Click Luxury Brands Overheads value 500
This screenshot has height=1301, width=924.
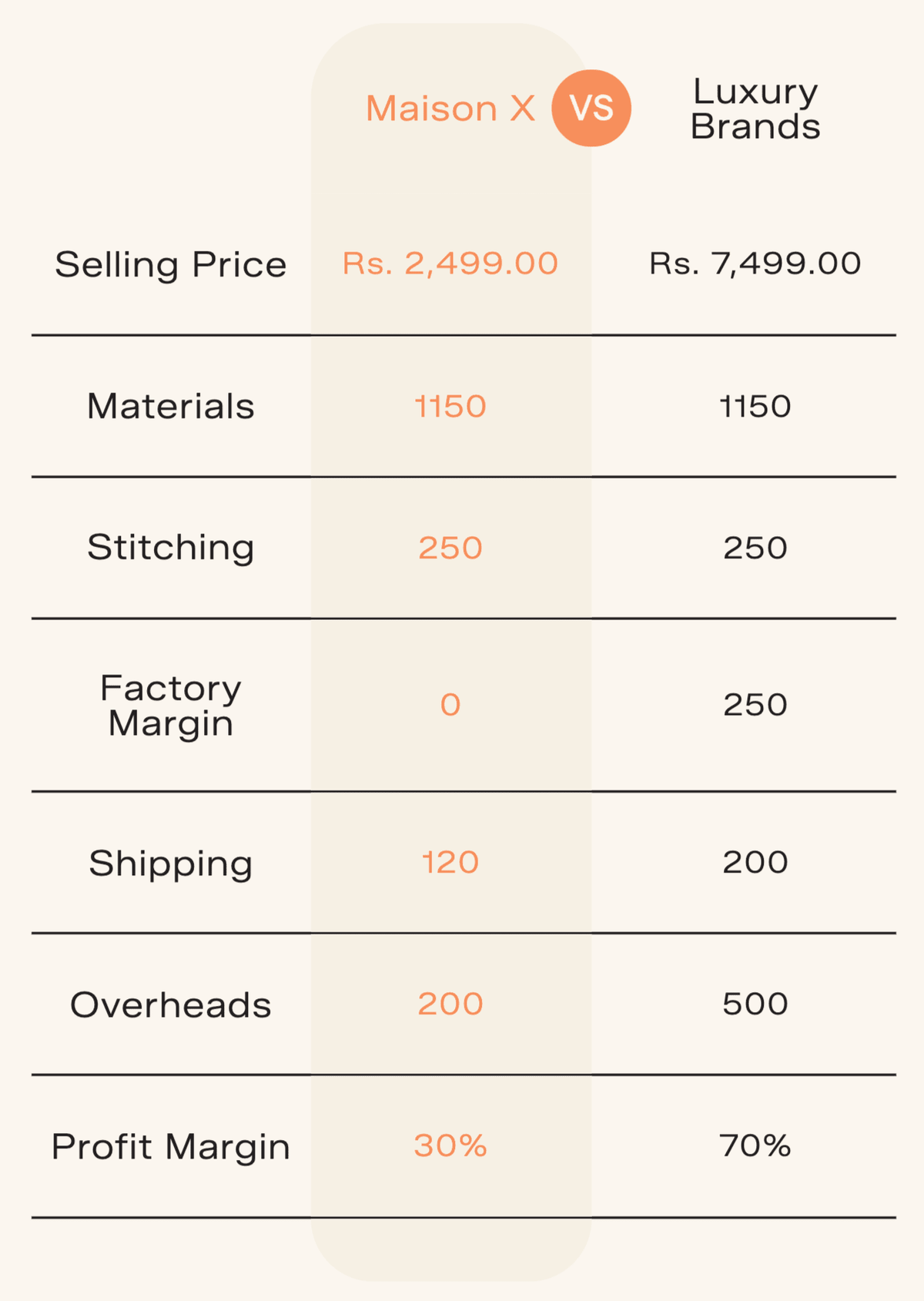click(755, 1004)
